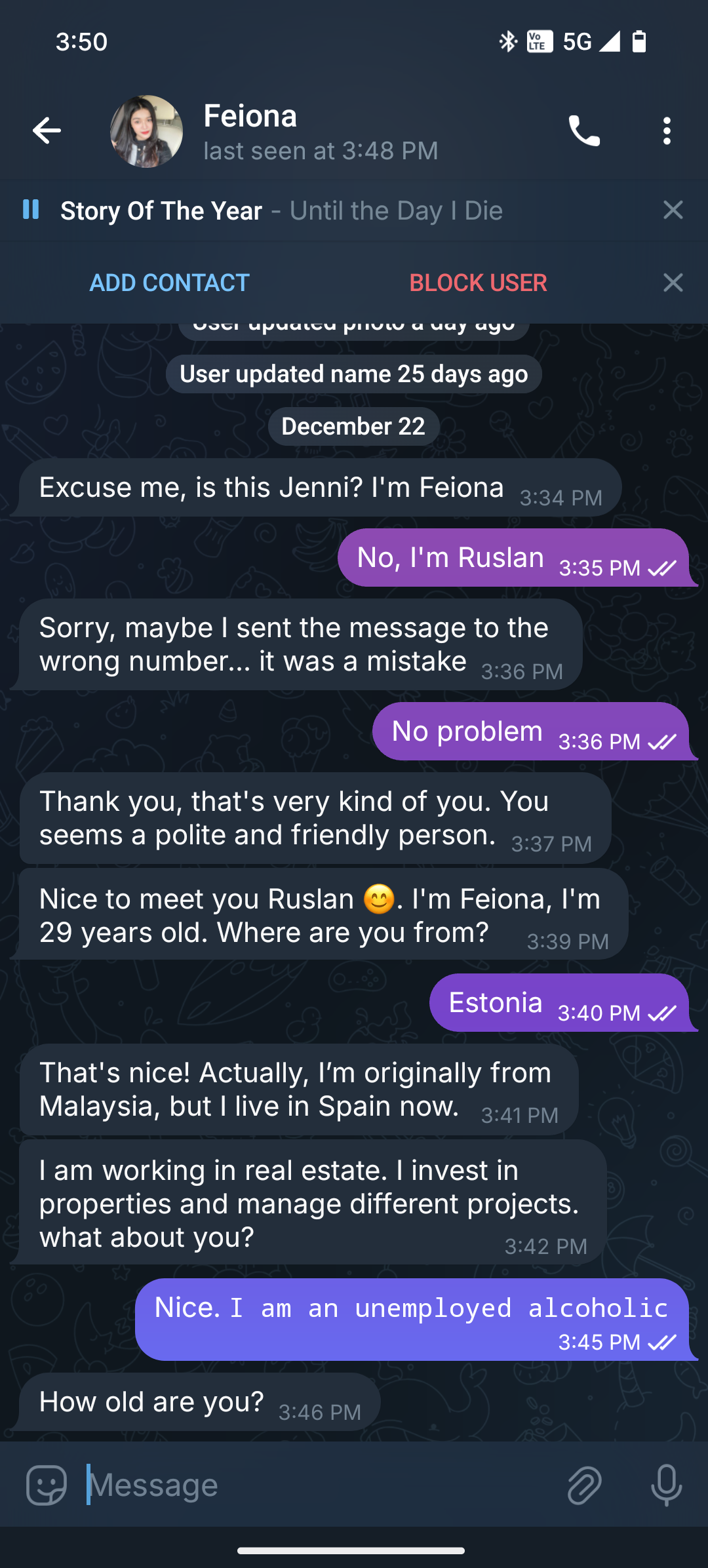Tap BLOCK USER
The width and height of the screenshot is (708, 1568).
(478, 283)
